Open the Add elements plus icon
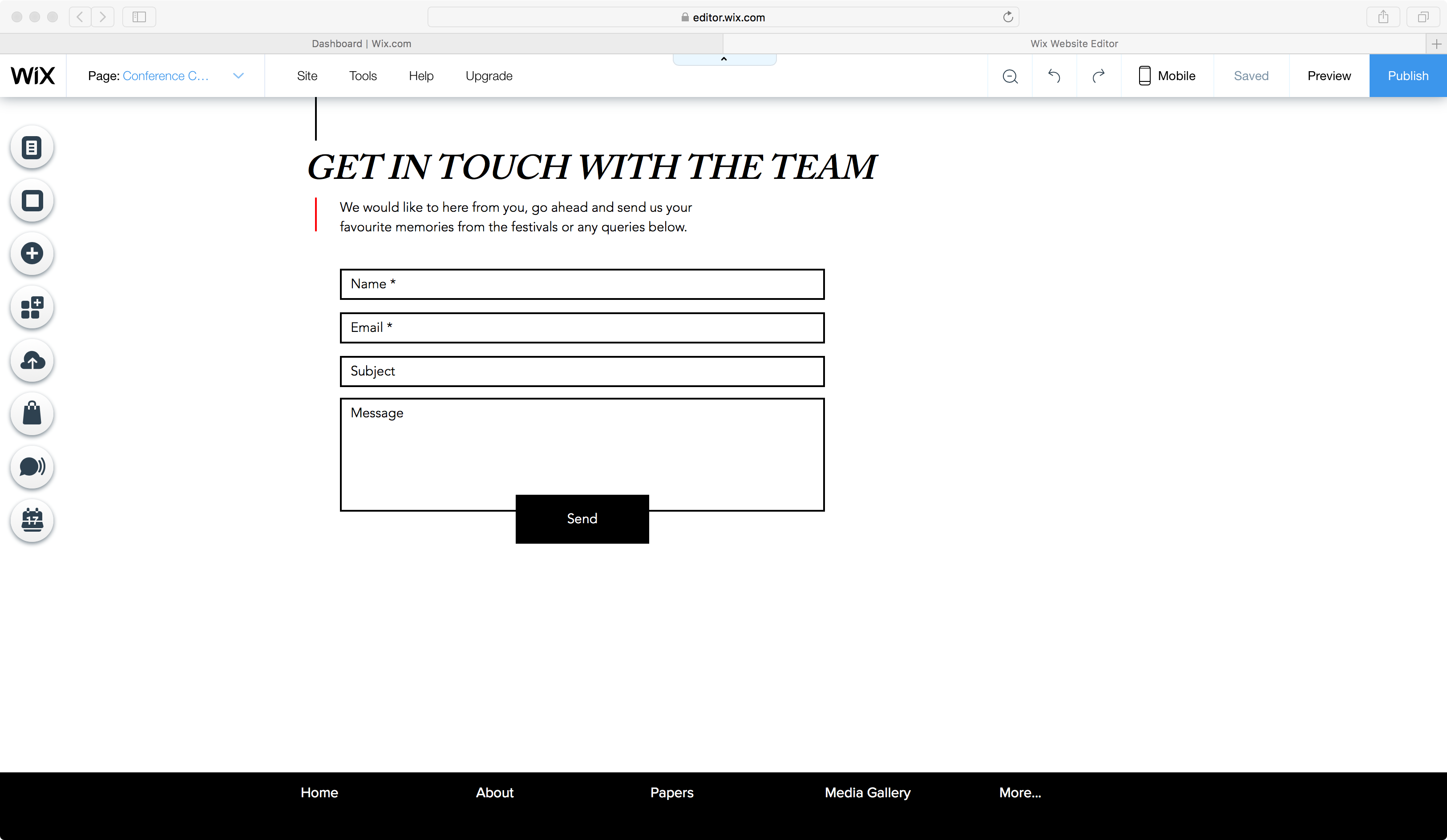This screenshot has width=1447, height=840. (x=32, y=254)
